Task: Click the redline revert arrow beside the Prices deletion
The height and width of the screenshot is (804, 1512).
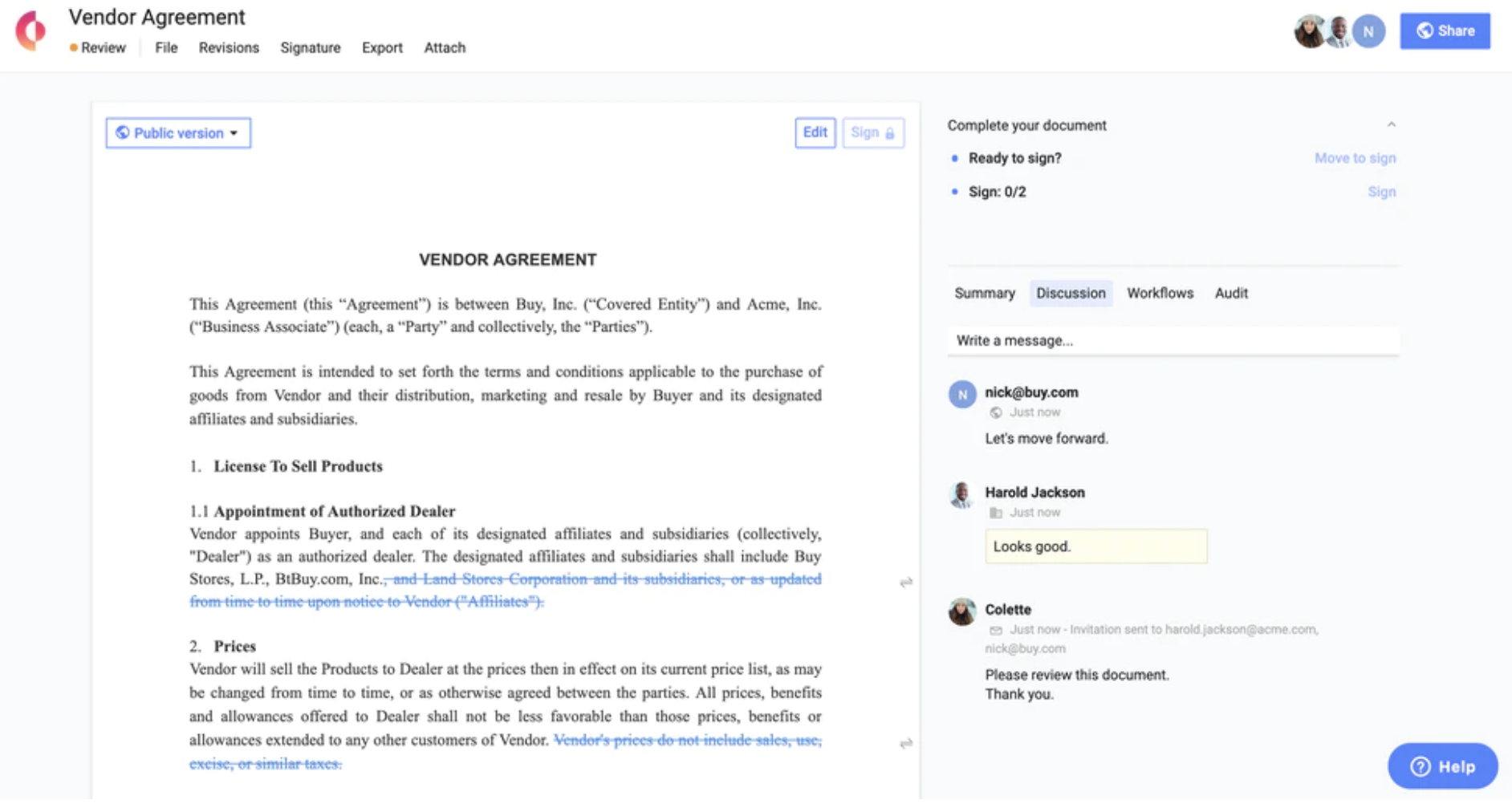Action: [906, 743]
